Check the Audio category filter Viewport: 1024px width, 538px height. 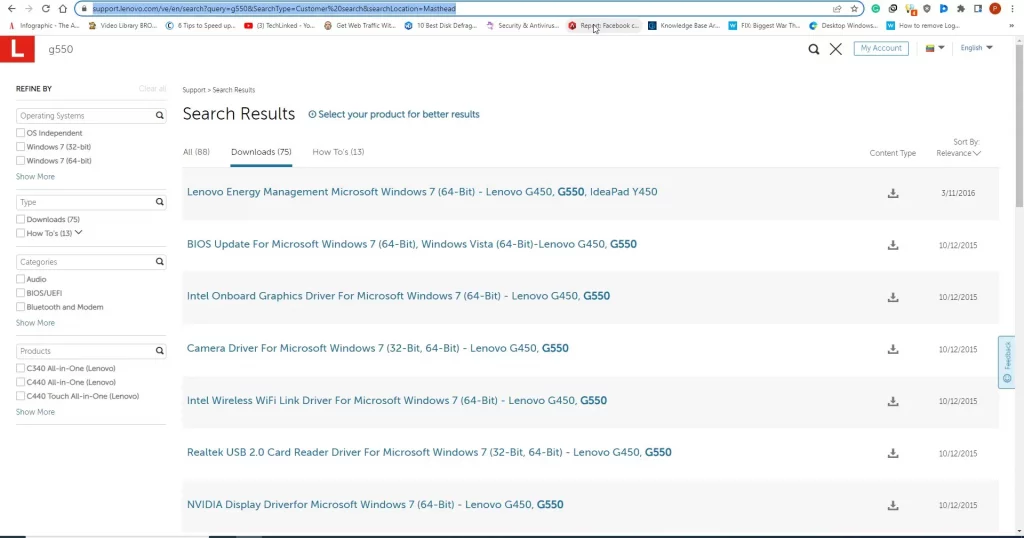20,279
